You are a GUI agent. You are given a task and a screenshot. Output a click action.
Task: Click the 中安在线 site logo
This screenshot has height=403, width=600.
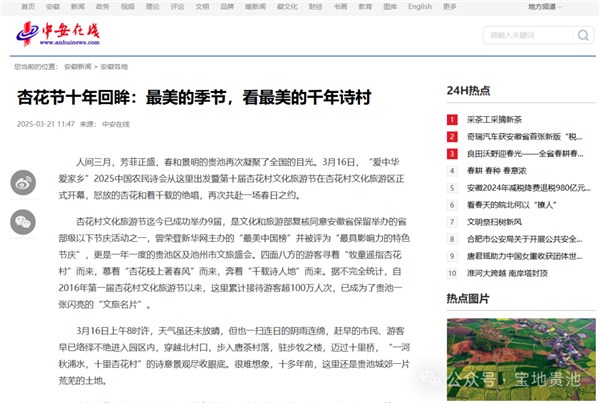click(57, 35)
